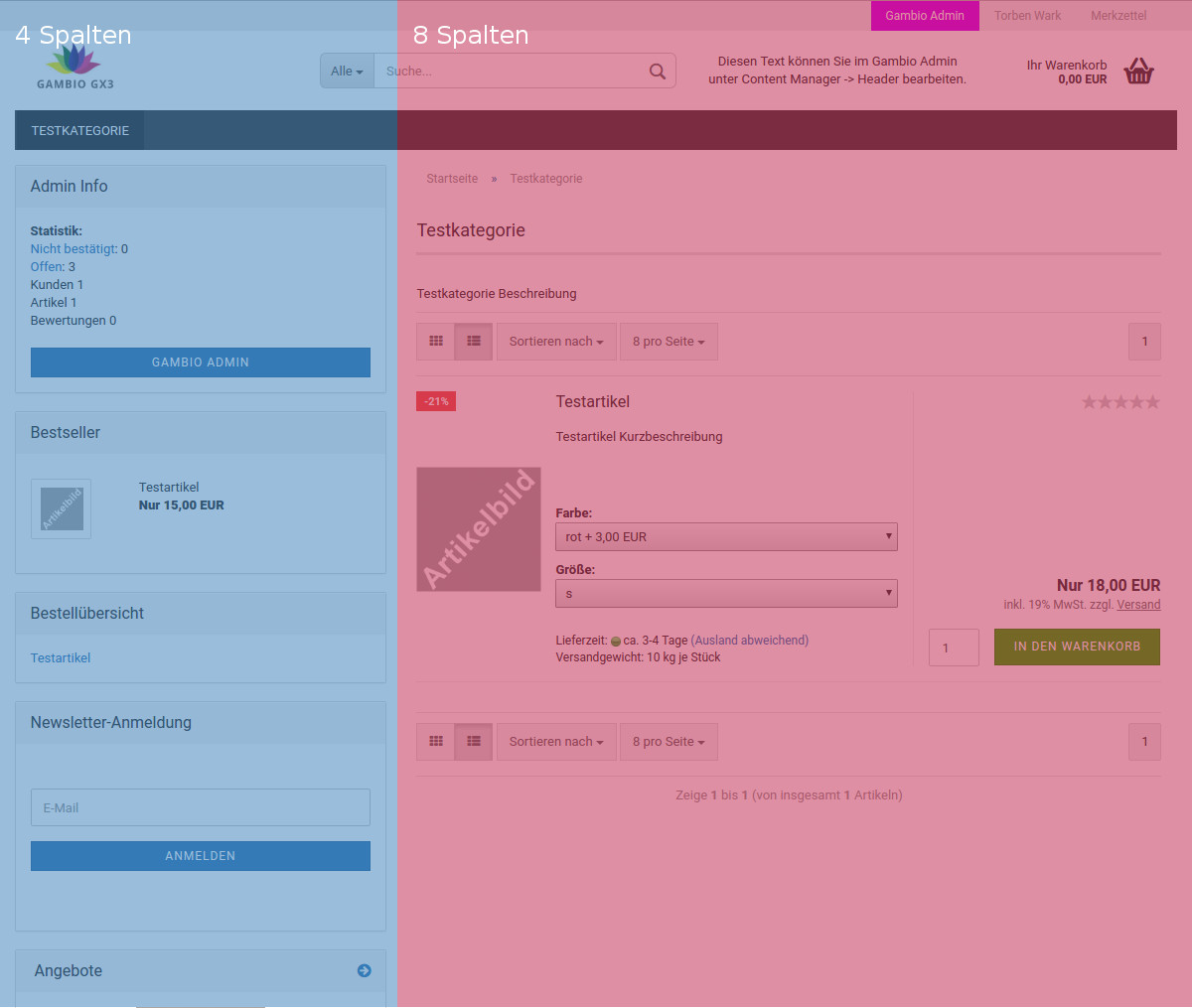The height and width of the screenshot is (1008, 1192).
Task: Click the search magnifier icon
Action: [x=657, y=72]
